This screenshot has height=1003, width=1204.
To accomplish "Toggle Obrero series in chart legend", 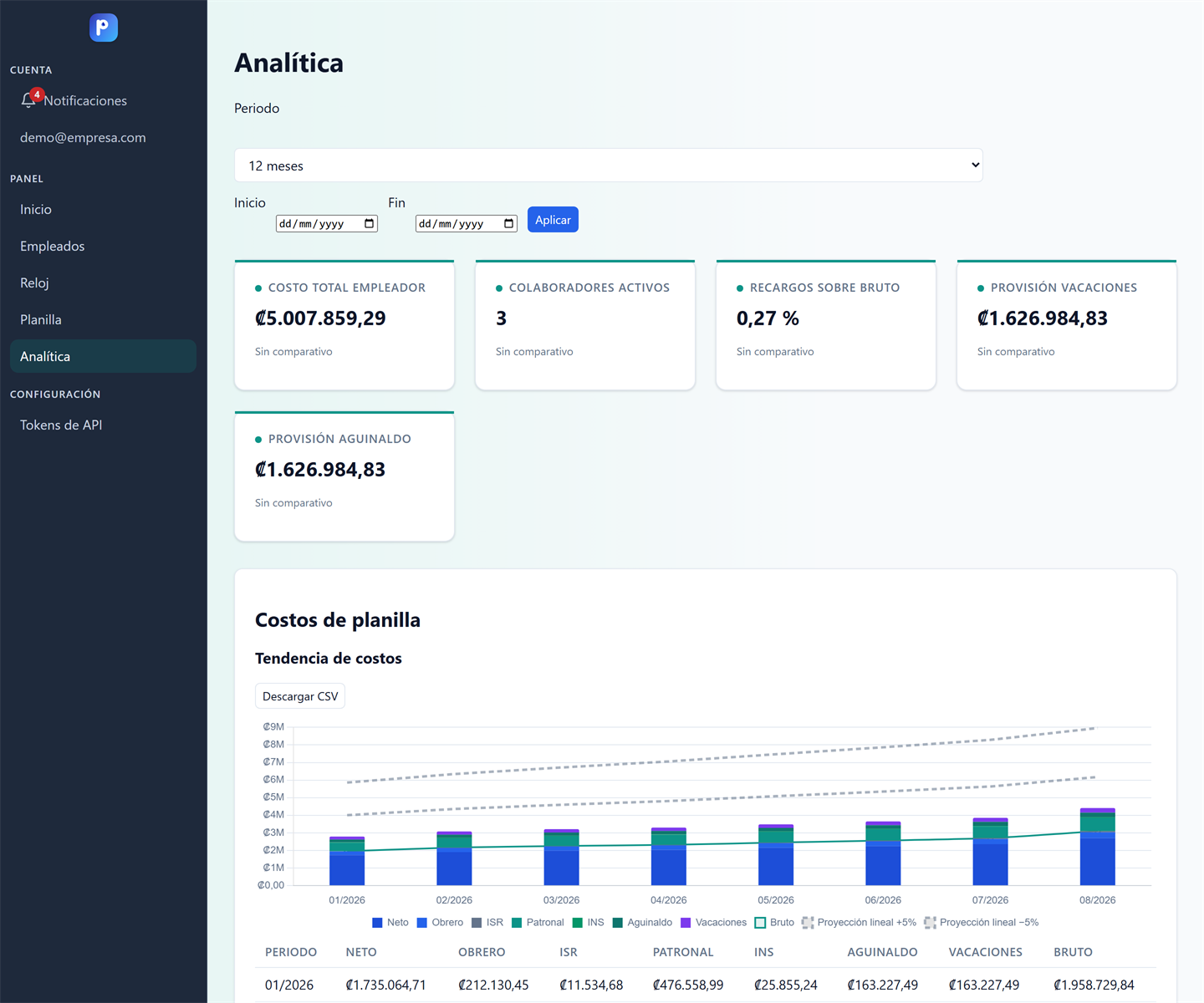I will pyautogui.click(x=440, y=923).
